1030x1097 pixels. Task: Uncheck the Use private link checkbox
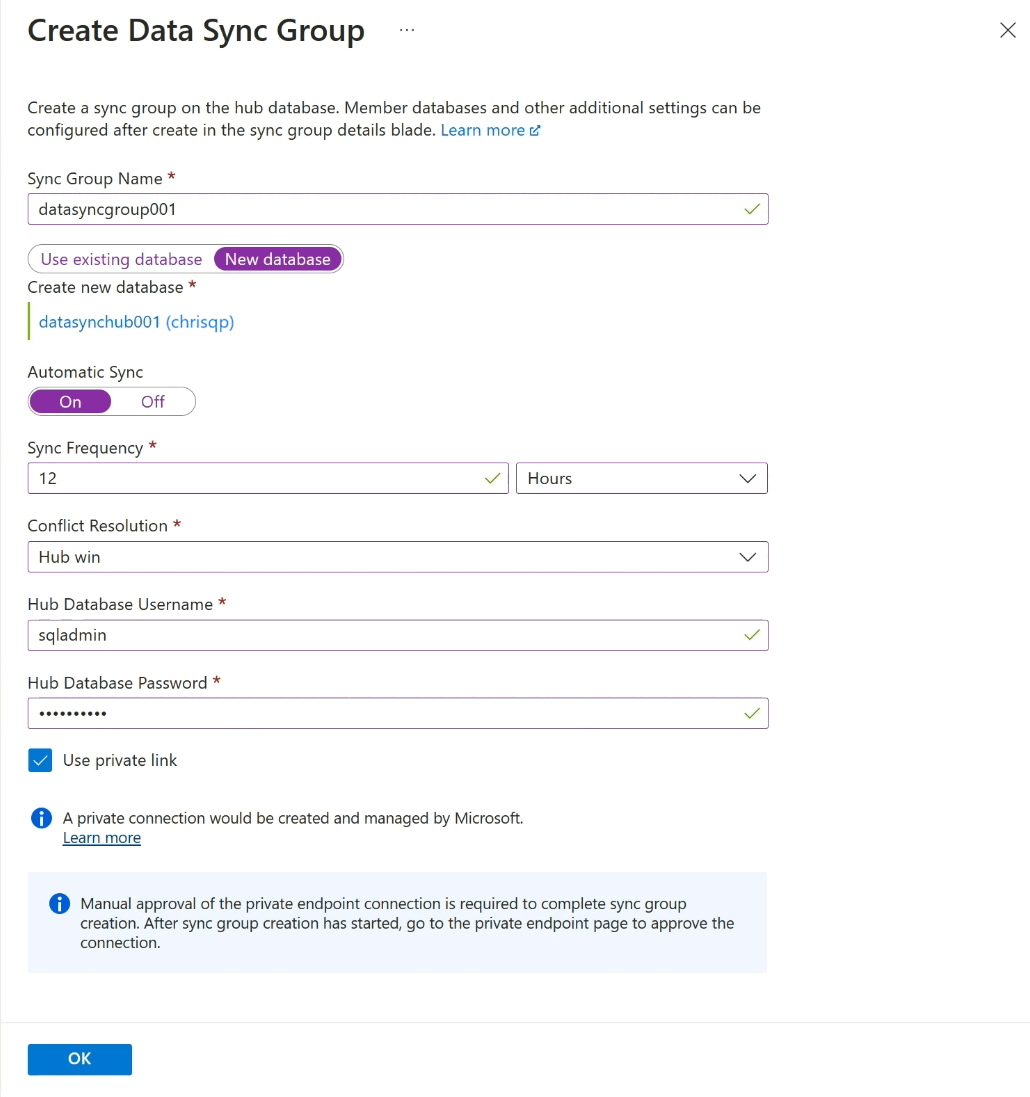(39, 760)
